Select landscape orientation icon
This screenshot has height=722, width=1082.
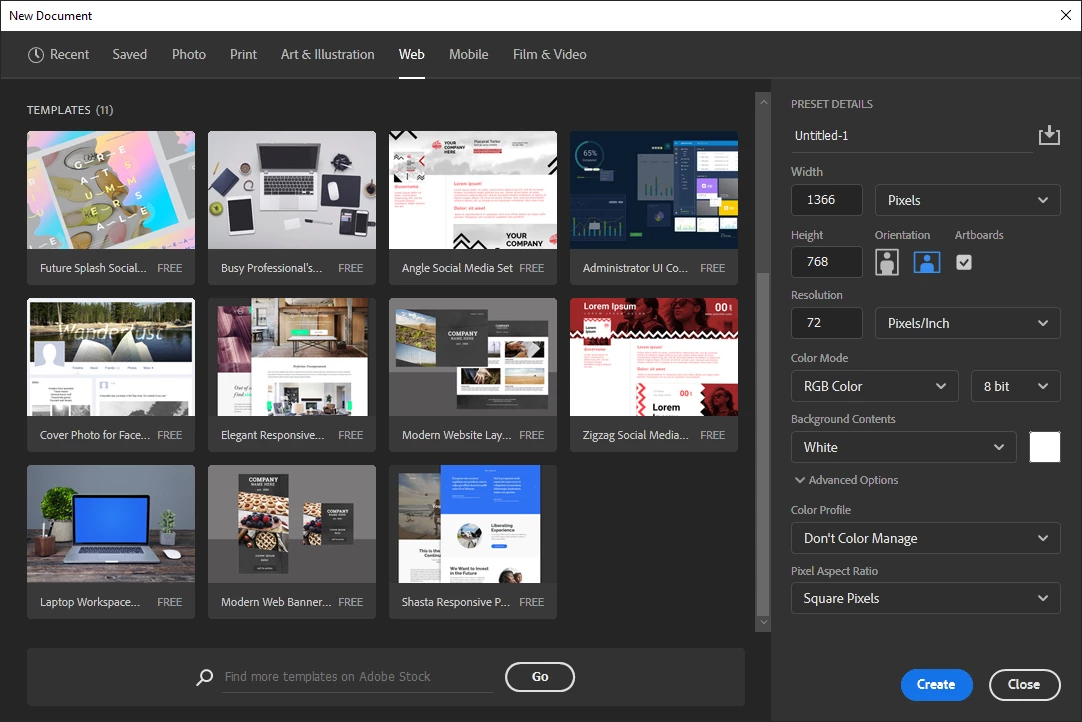tap(927, 262)
